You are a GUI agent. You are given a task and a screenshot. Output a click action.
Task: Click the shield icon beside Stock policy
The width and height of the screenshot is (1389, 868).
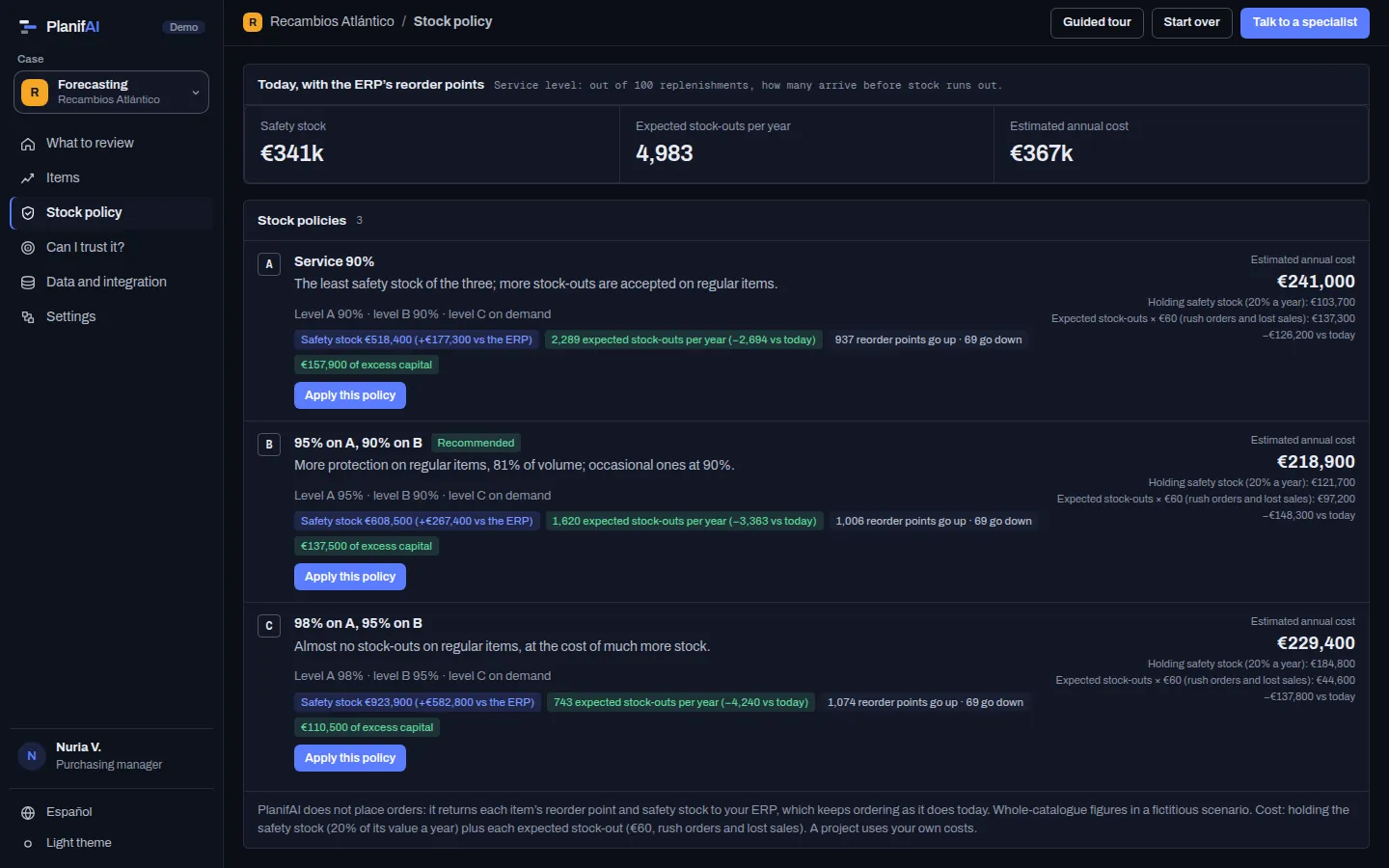[28, 213]
